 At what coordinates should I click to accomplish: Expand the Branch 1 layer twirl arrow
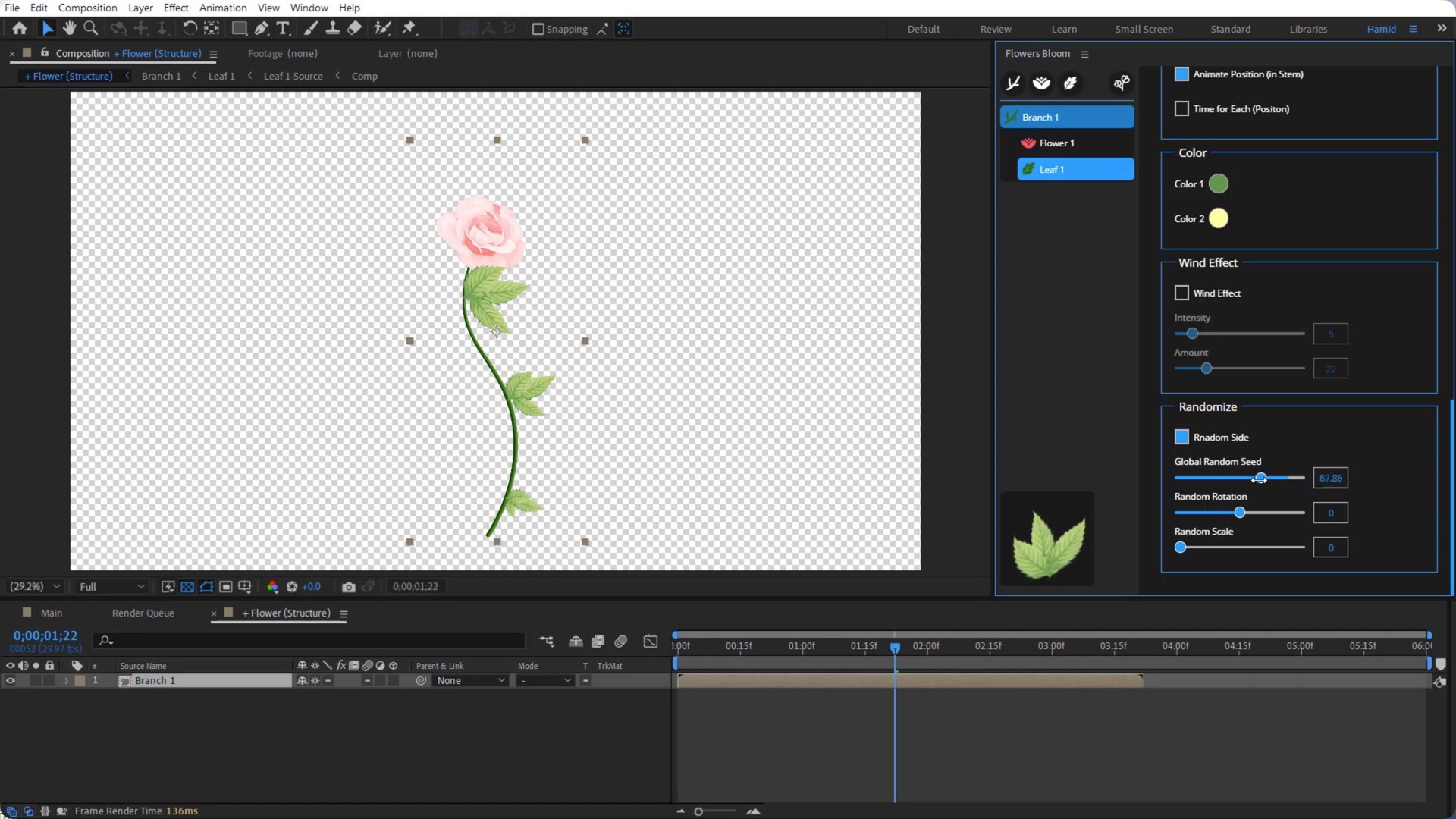click(x=66, y=681)
